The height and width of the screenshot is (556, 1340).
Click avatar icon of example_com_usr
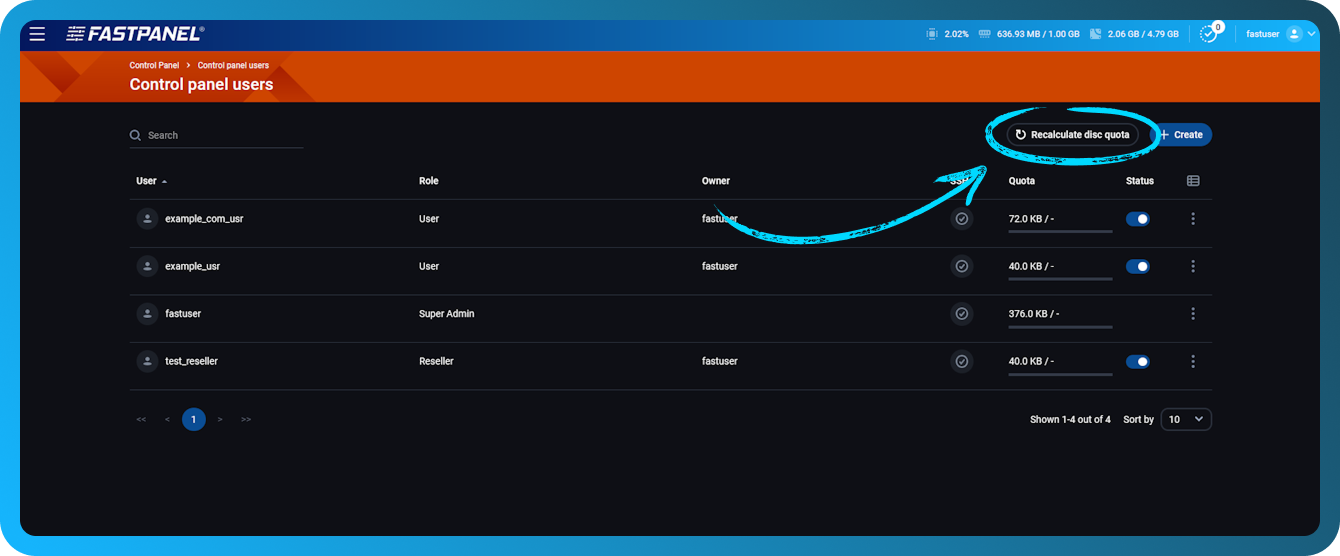147,219
